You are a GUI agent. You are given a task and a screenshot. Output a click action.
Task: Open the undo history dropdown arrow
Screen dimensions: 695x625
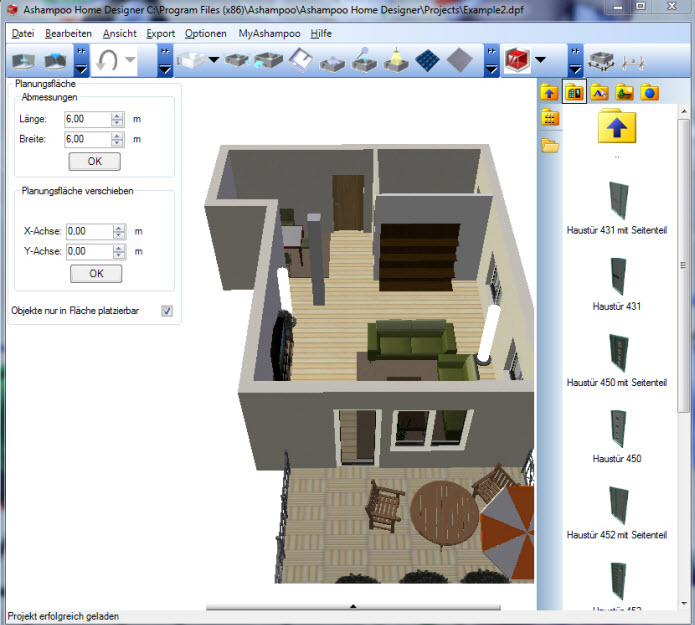[x=130, y=59]
